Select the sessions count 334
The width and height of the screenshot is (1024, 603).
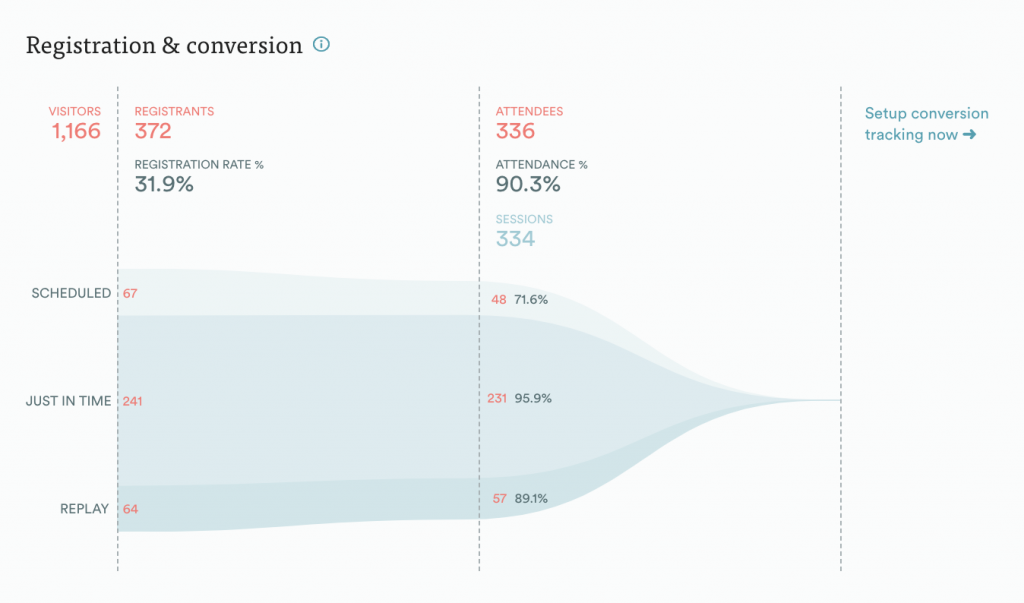click(515, 238)
